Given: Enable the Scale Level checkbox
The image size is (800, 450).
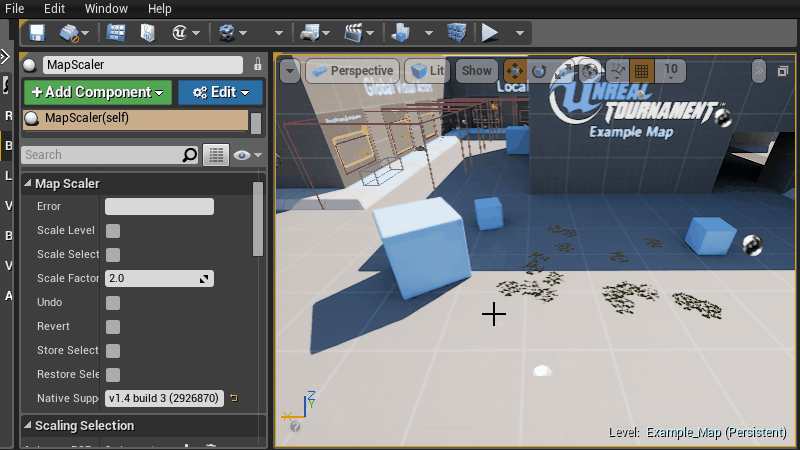Looking at the screenshot, I should click(x=113, y=231).
